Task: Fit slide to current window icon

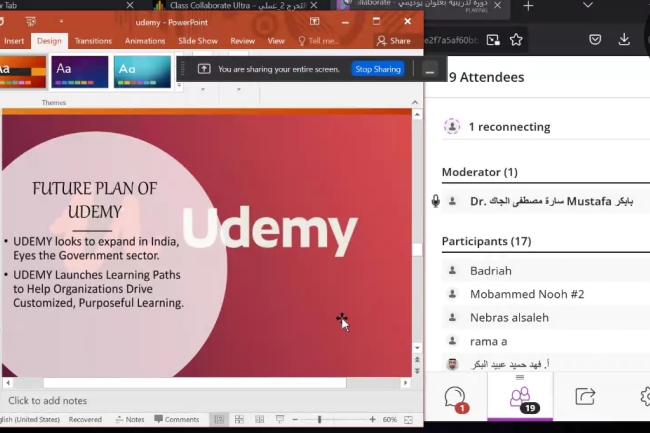Action: tap(408, 420)
